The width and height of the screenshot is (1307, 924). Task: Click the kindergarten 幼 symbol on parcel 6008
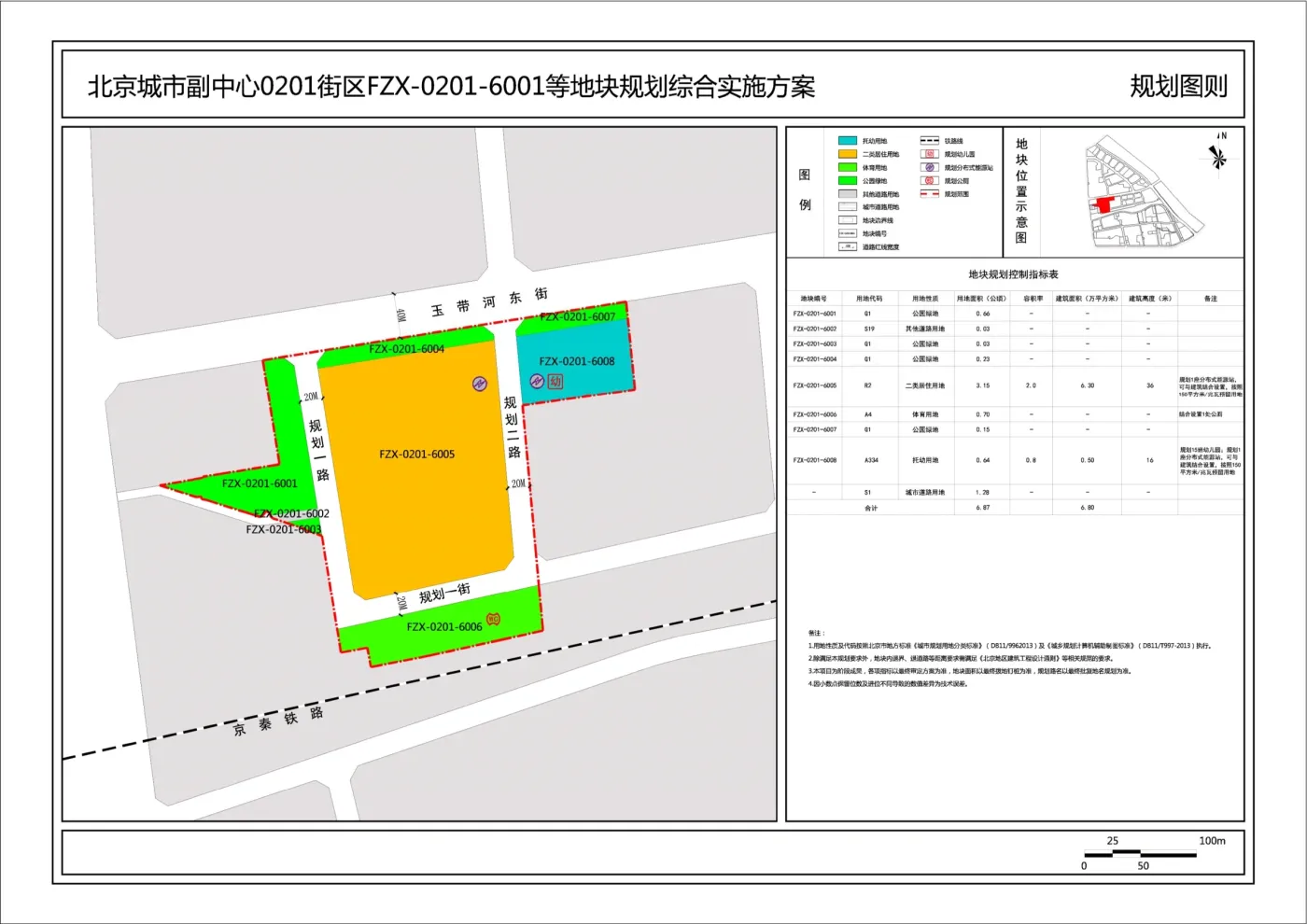(x=555, y=381)
